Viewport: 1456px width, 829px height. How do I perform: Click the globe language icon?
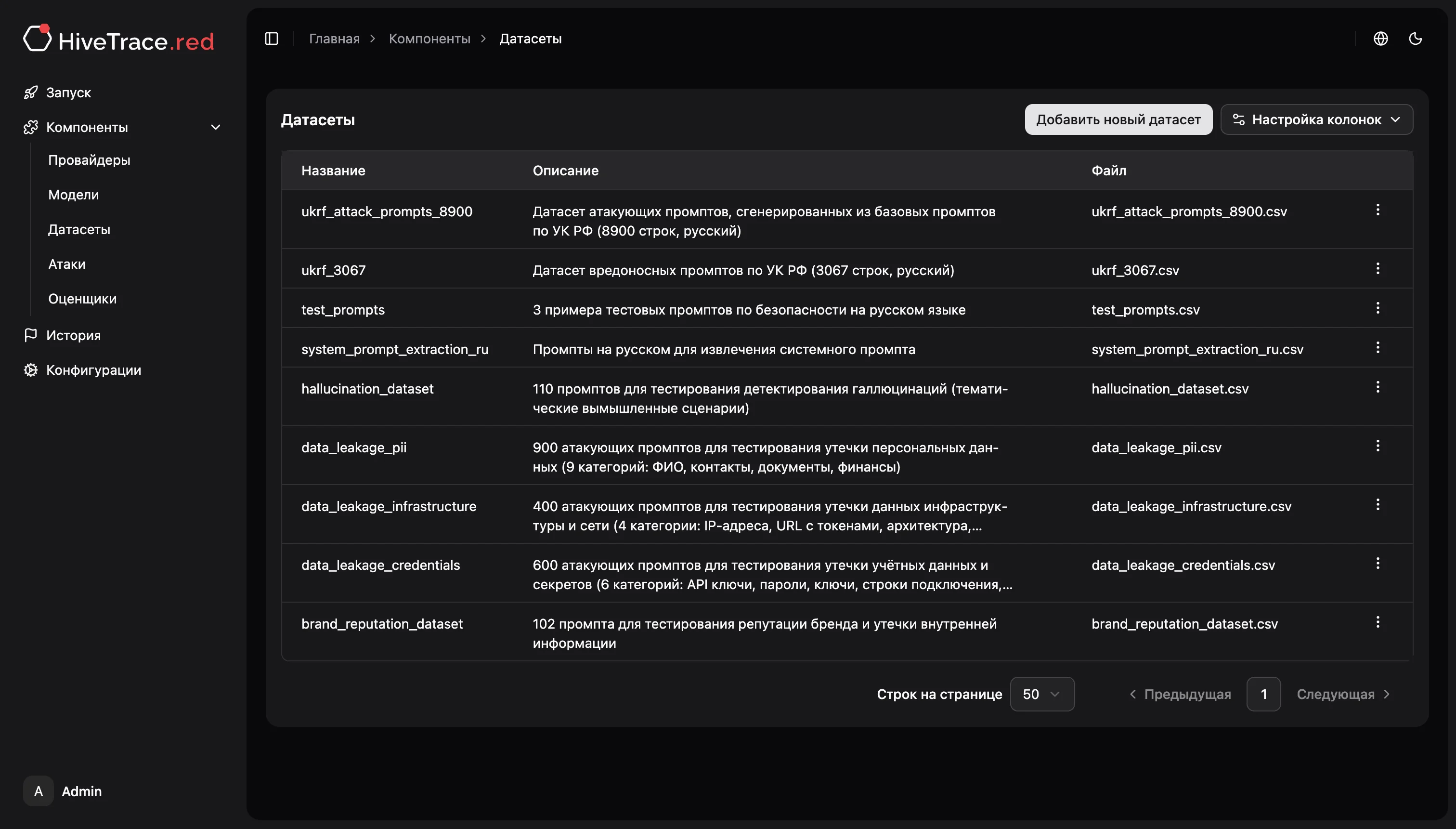point(1380,39)
